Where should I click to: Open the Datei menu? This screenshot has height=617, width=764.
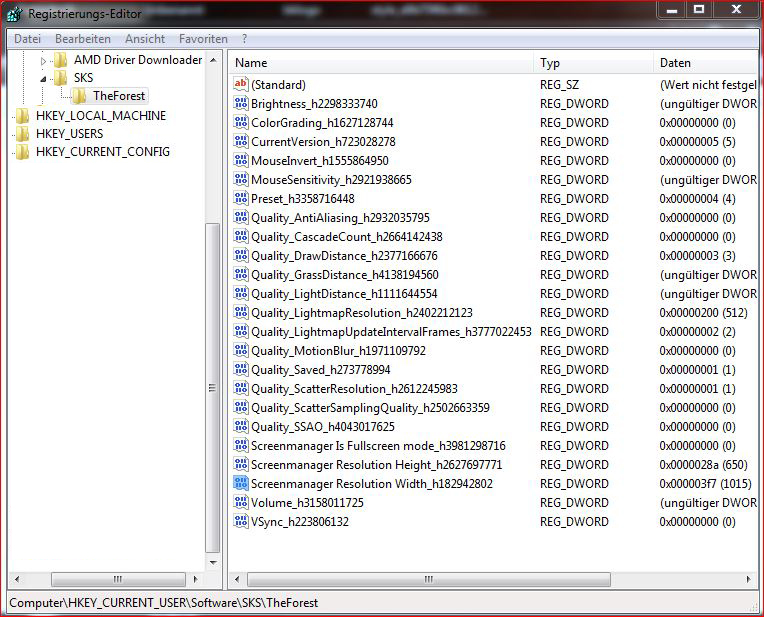pos(28,39)
